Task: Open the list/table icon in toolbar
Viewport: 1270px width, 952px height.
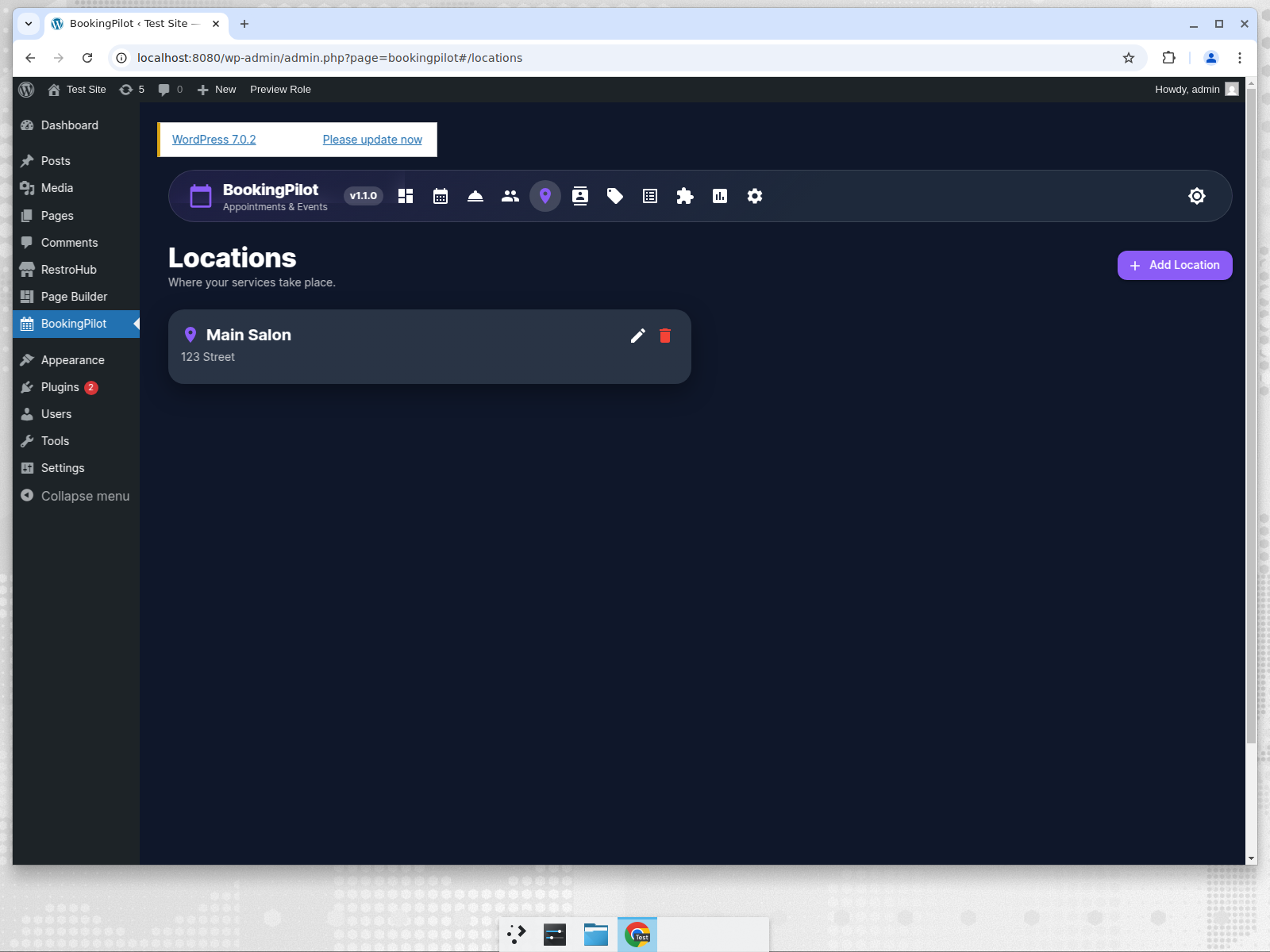Action: pyautogui.click(x=650, y=196)
